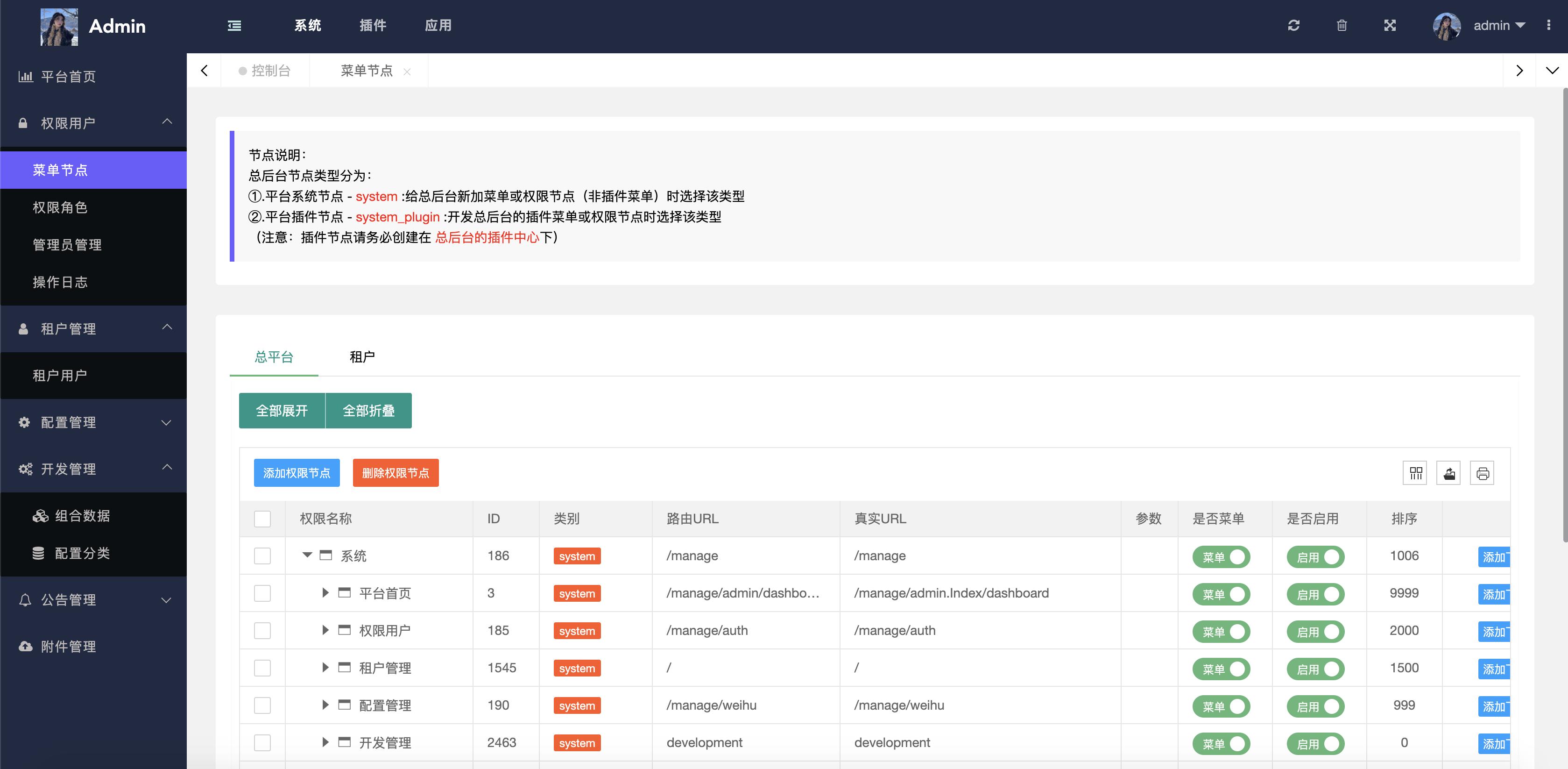This screenshot has height=769, width=1568.
Task: Collapse the sidebar using the indent icon
Action: [234, 26]
